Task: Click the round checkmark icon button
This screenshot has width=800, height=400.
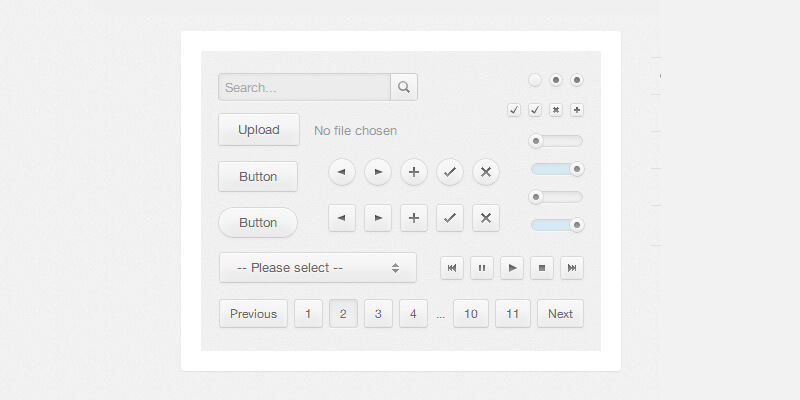Action: point(450,172)
